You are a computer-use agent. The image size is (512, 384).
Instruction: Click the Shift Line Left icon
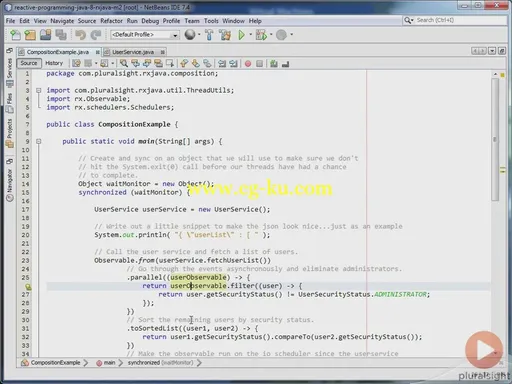[x=222, y=63]
